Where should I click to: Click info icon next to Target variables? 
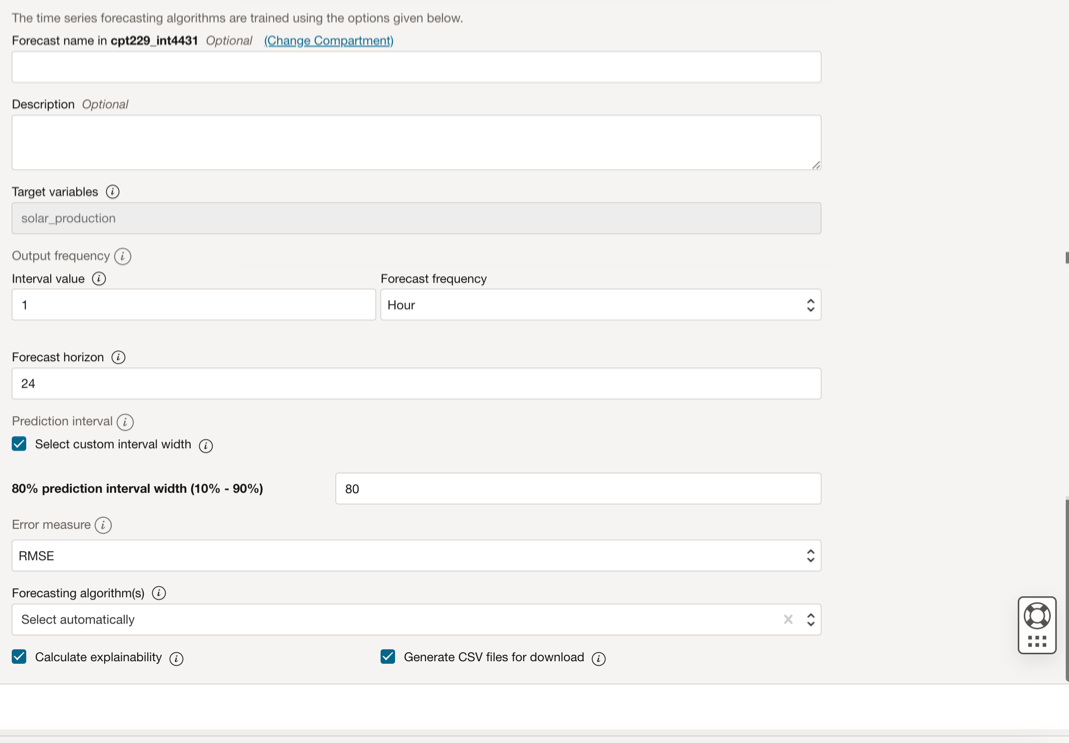113,192
